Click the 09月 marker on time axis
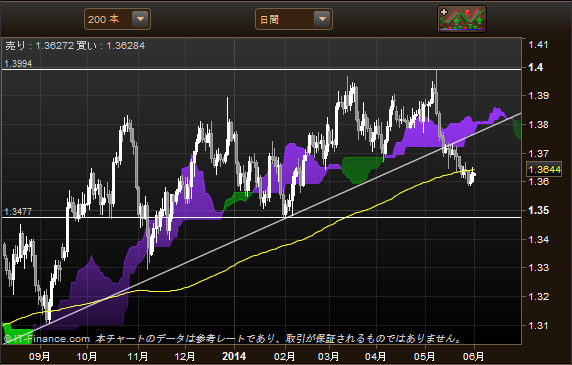This screenshot has height=365, width=572. point(39,356)
